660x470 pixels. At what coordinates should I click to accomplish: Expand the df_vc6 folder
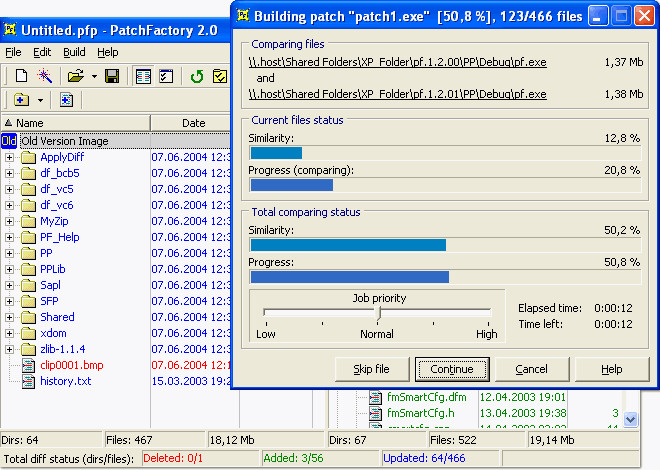9,205
